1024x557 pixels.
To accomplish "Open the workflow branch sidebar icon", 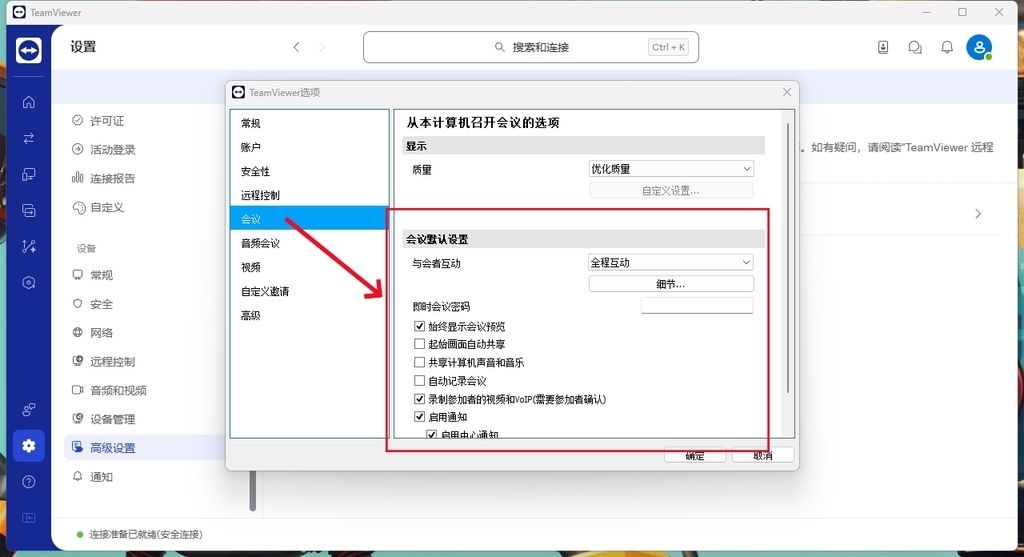I will [29, 246].
